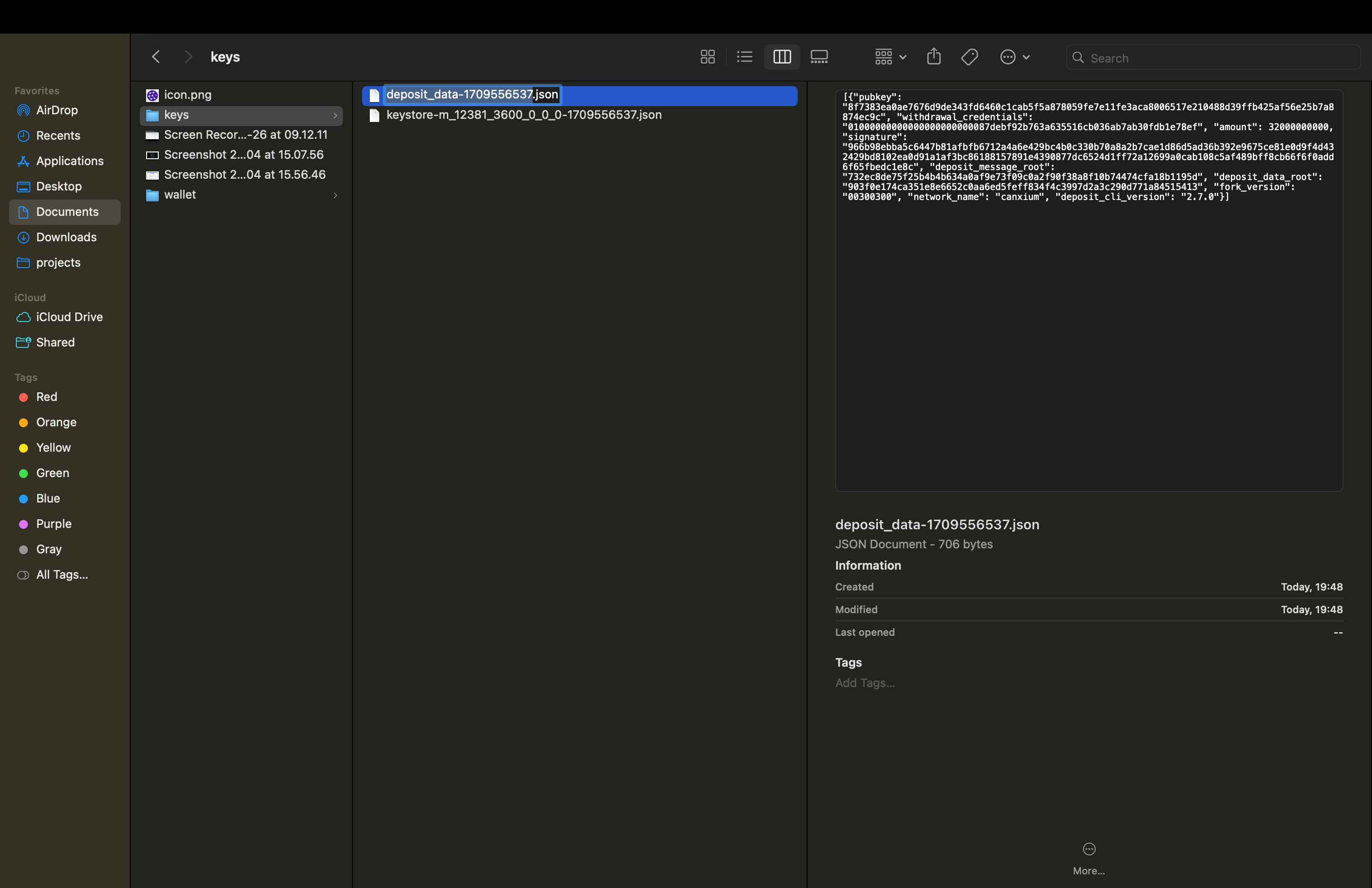Open the Group By dropdown
Screen dimensions: 1372x888
[890, 57]
